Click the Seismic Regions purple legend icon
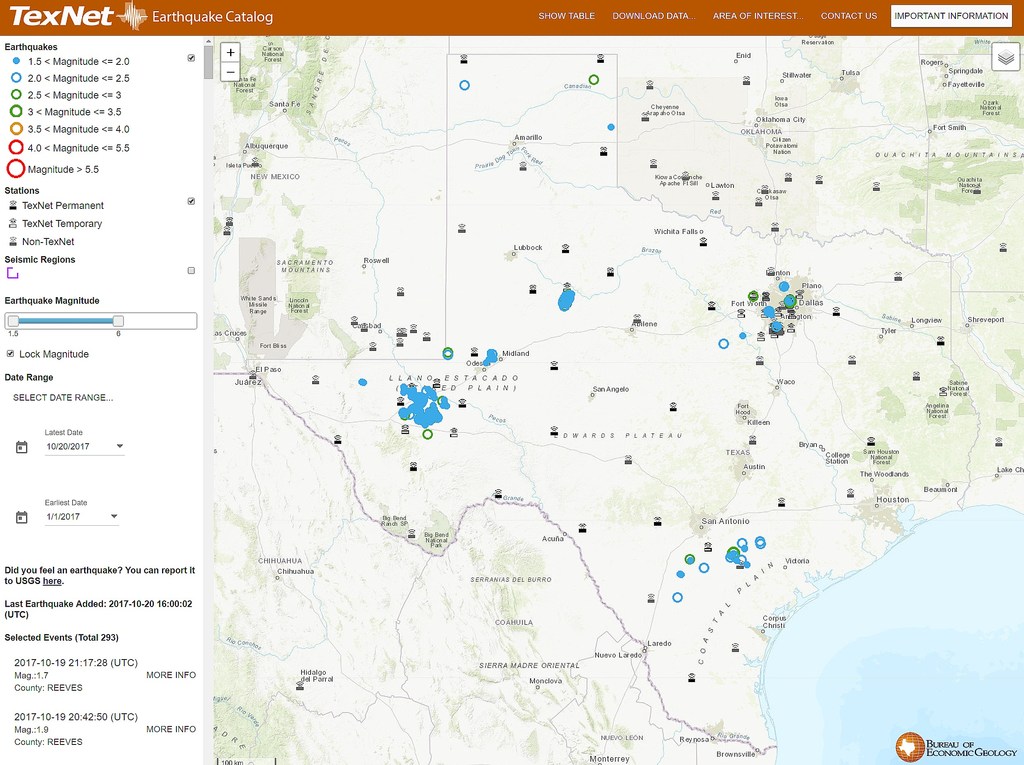This screenshot has height=765, width=1024. [x=12, y=273]
